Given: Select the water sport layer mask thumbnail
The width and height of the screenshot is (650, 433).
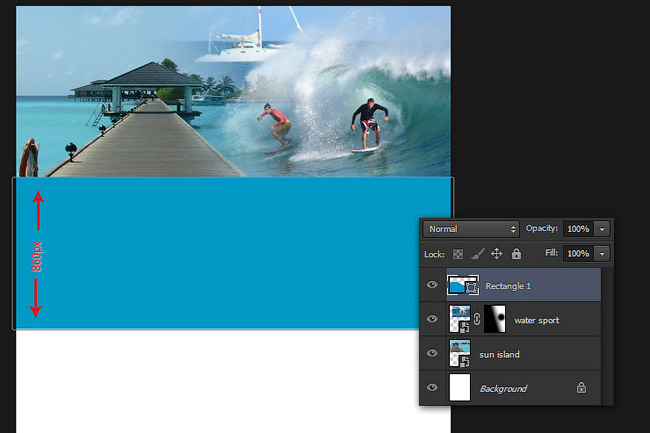Looking at the screenshot, I should (495, 319).
